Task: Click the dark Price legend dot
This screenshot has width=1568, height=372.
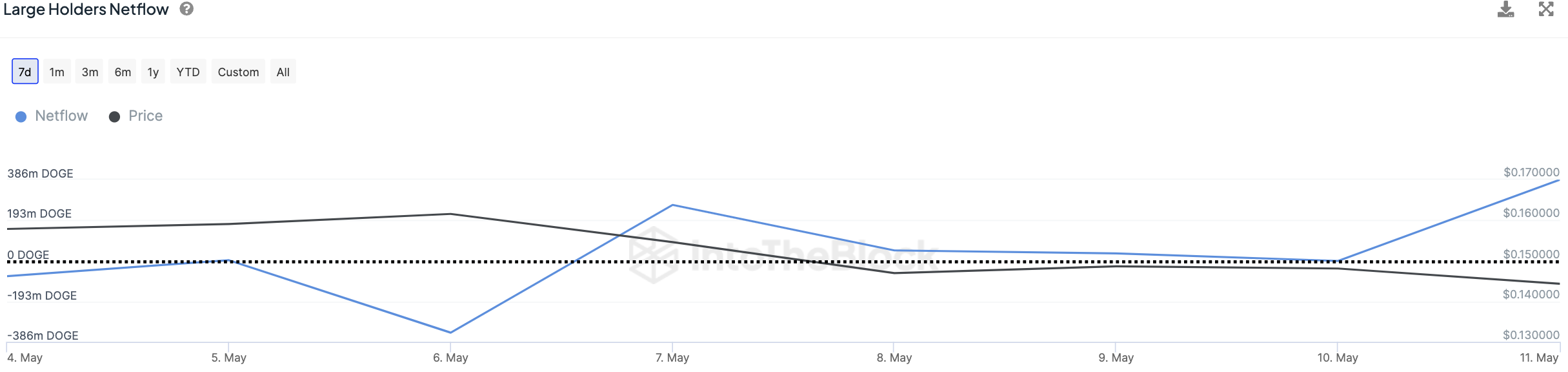Action: tap(114, 117)
